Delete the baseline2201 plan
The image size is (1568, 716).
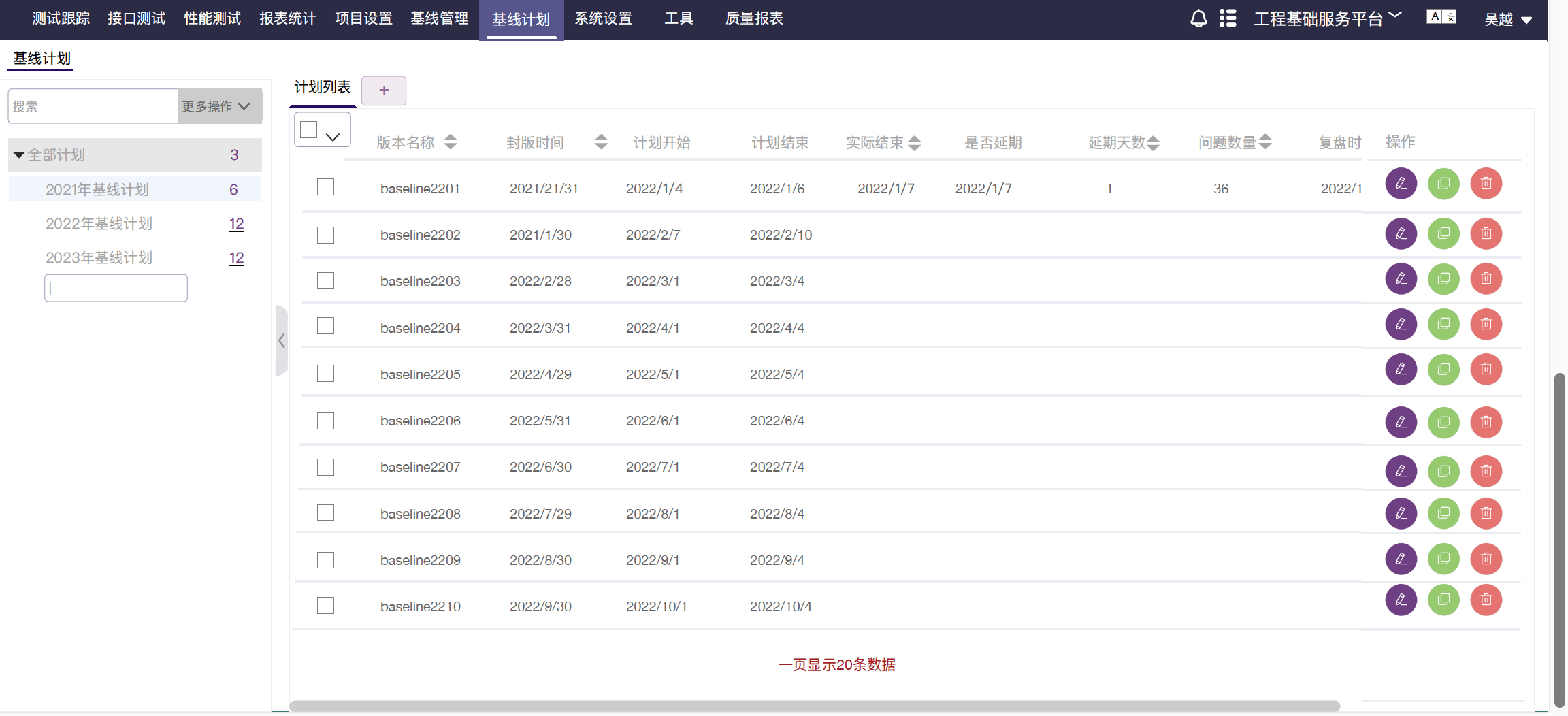[1486, 184]
